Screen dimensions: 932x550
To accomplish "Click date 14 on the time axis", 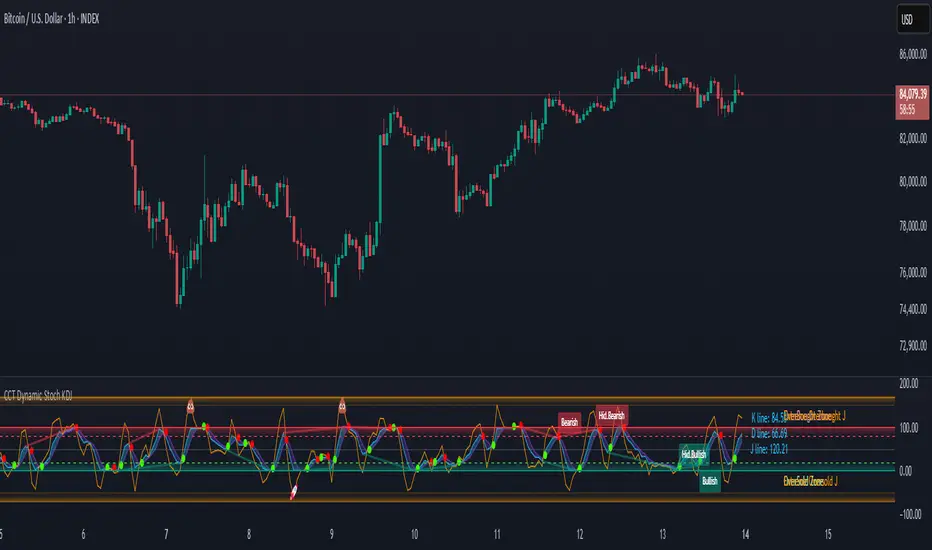I will coord(745,534).
